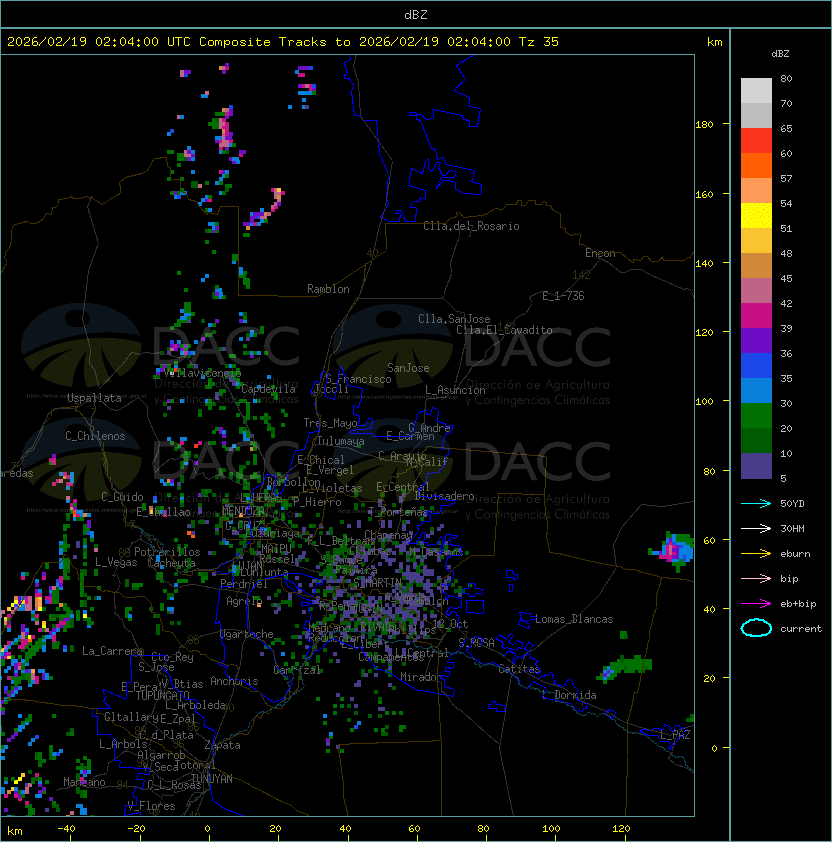Viewport: 832px width, 842px height.
Task: Click the dBZ title at top
Action: pos(416,14)
